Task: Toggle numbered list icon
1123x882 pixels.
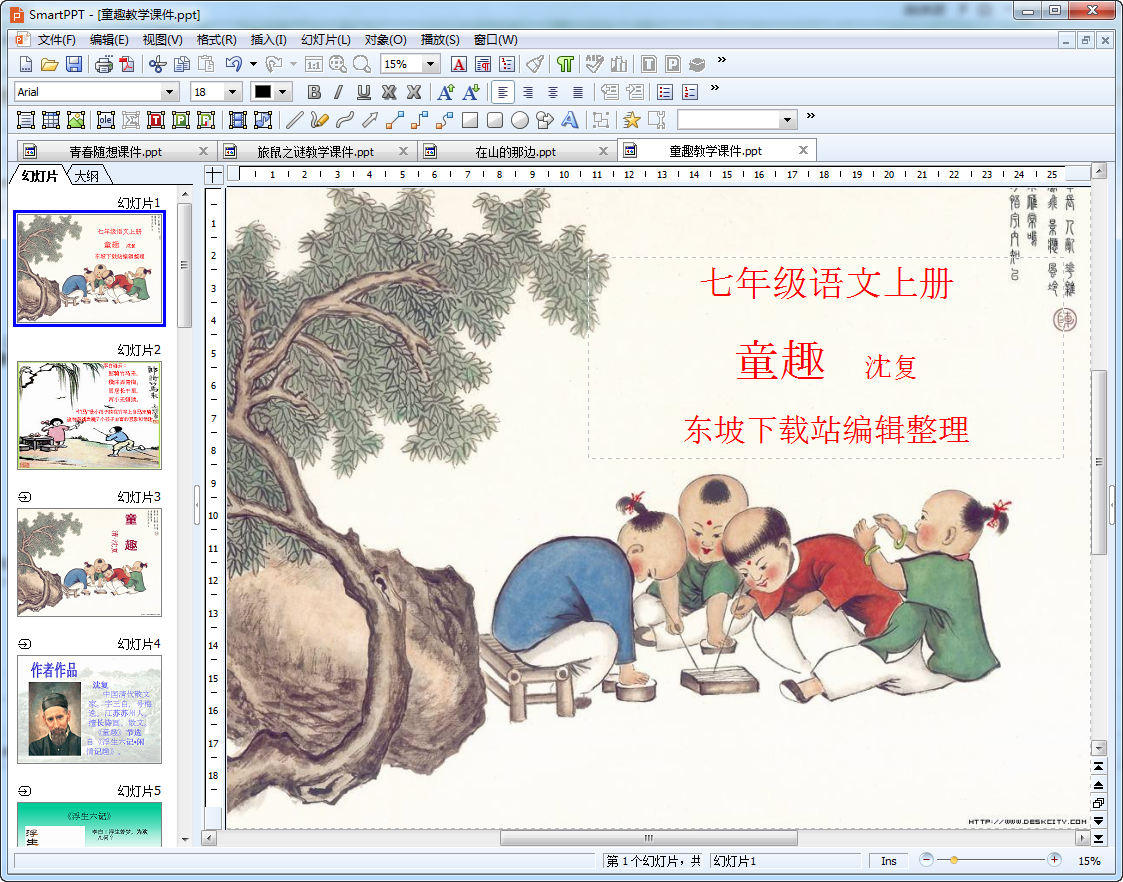Action: (x=690, y=92)
